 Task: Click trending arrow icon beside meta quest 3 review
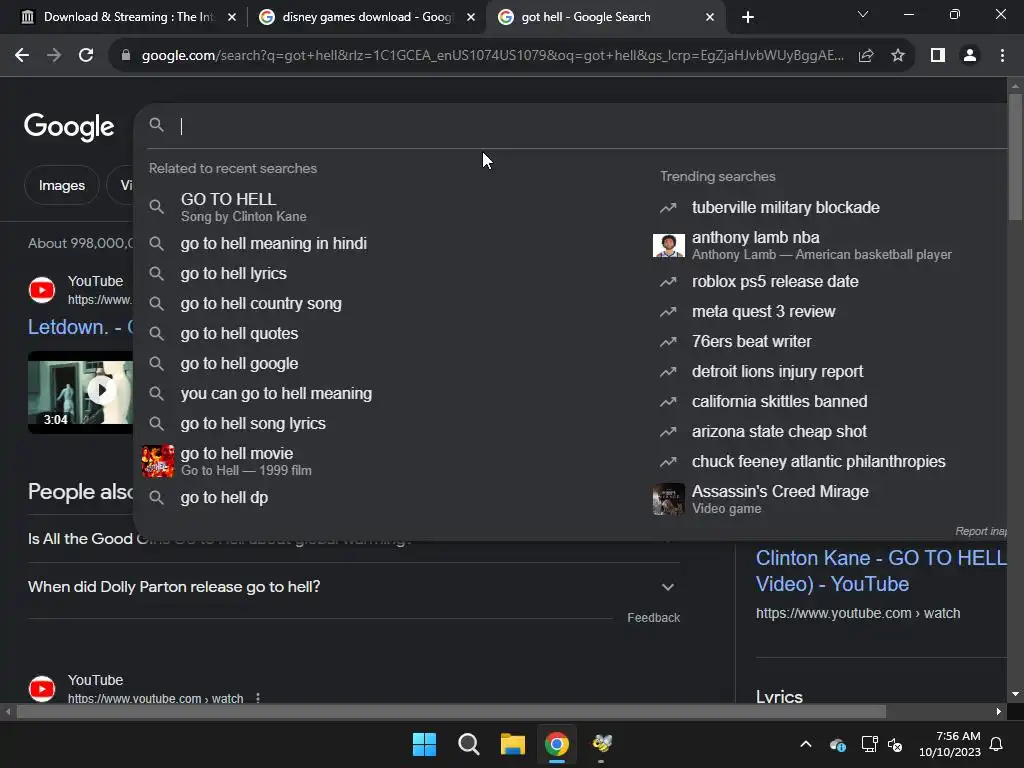(668, 312)
